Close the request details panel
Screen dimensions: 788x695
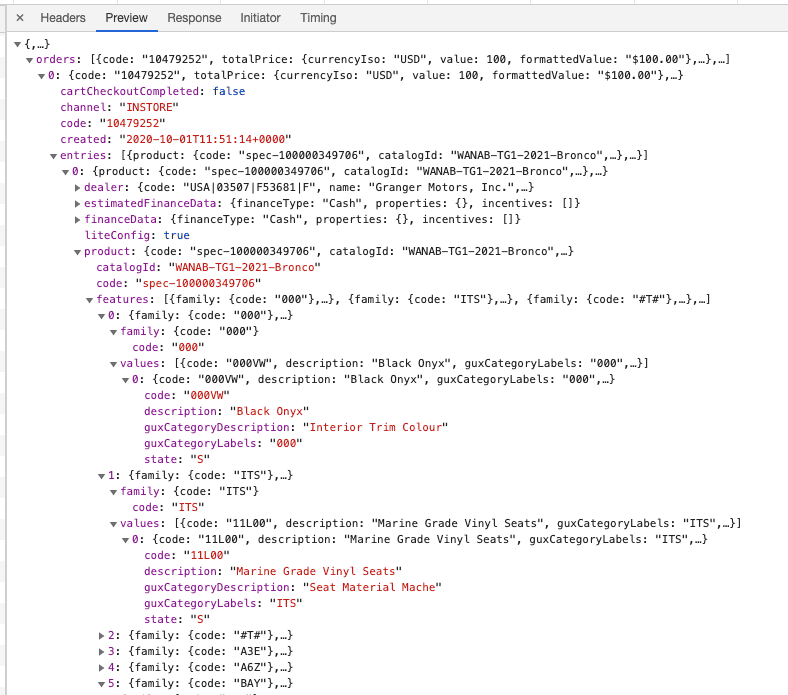point(20,18)
